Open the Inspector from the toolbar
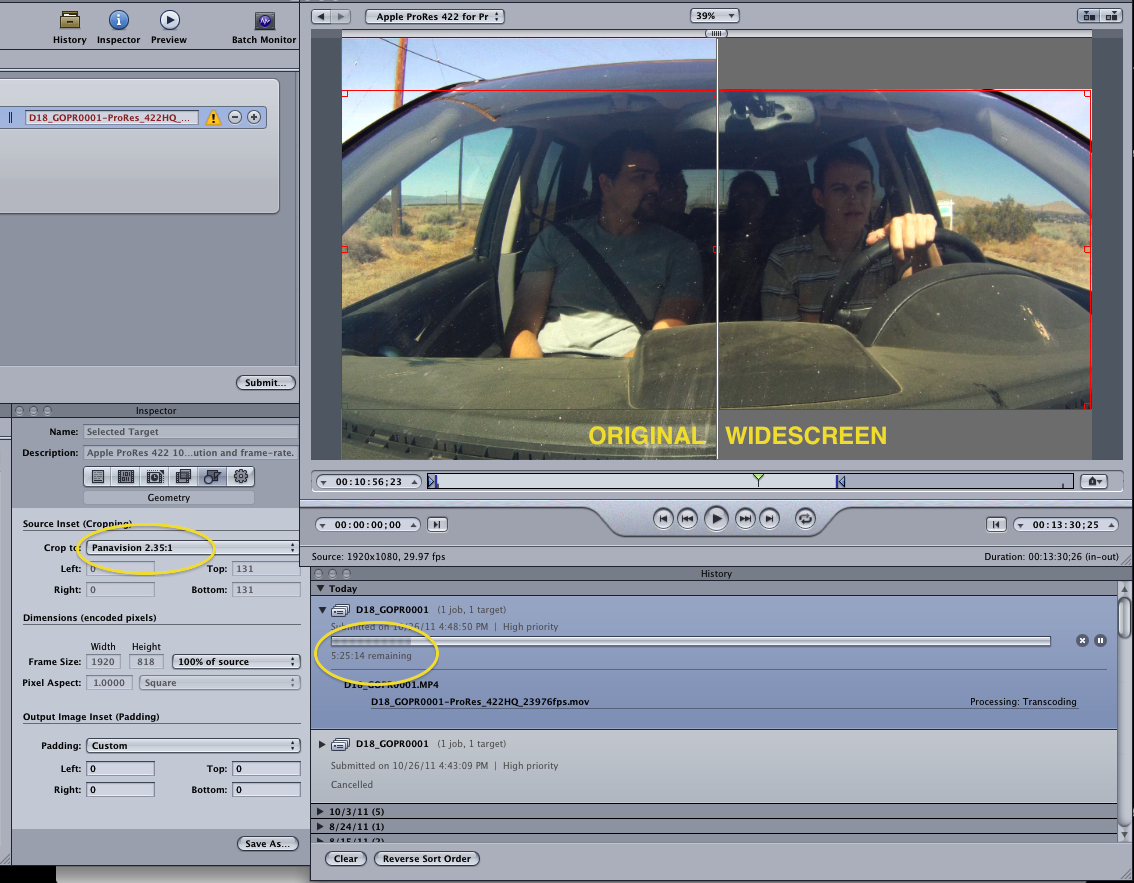1134x883 pixels. (x=119, y=27)
